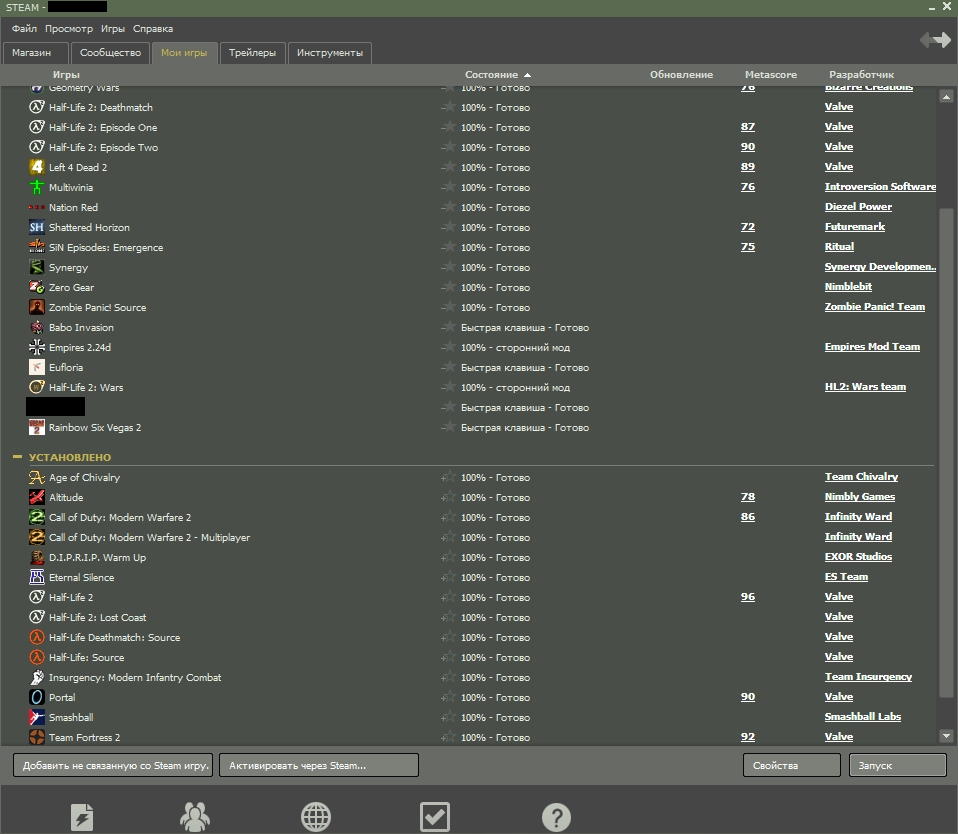Sort by the Разработчик column header
The image size is (958, 834).
tap(861, 75)
